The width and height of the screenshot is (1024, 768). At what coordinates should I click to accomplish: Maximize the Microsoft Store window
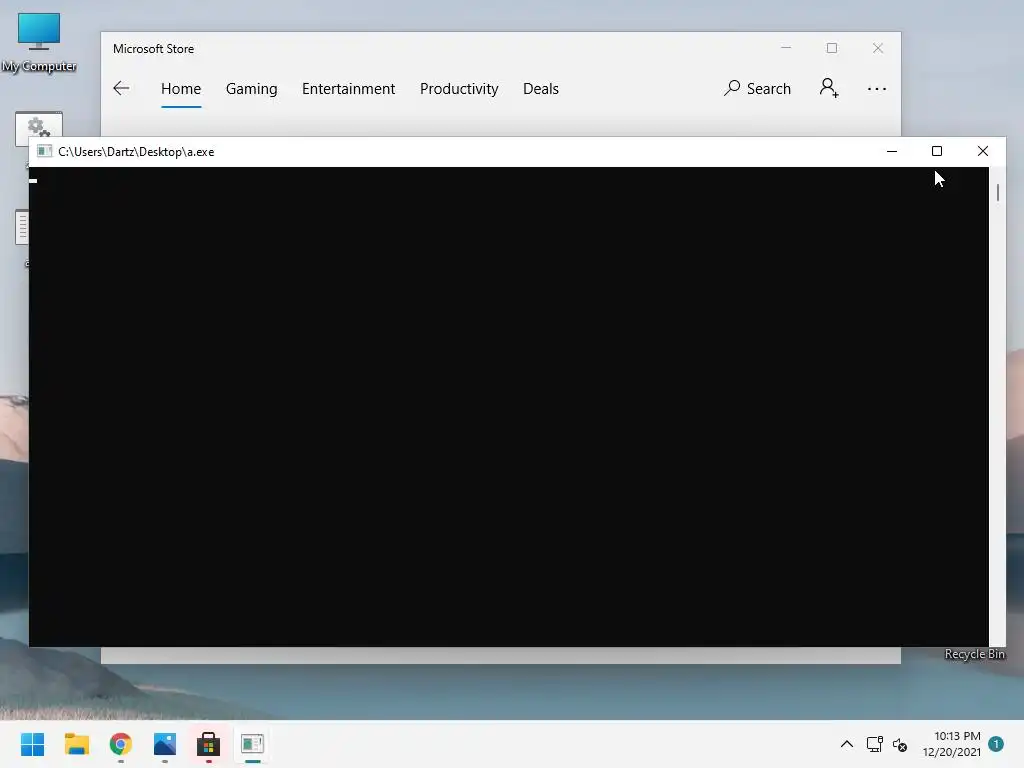click(832, 48)
